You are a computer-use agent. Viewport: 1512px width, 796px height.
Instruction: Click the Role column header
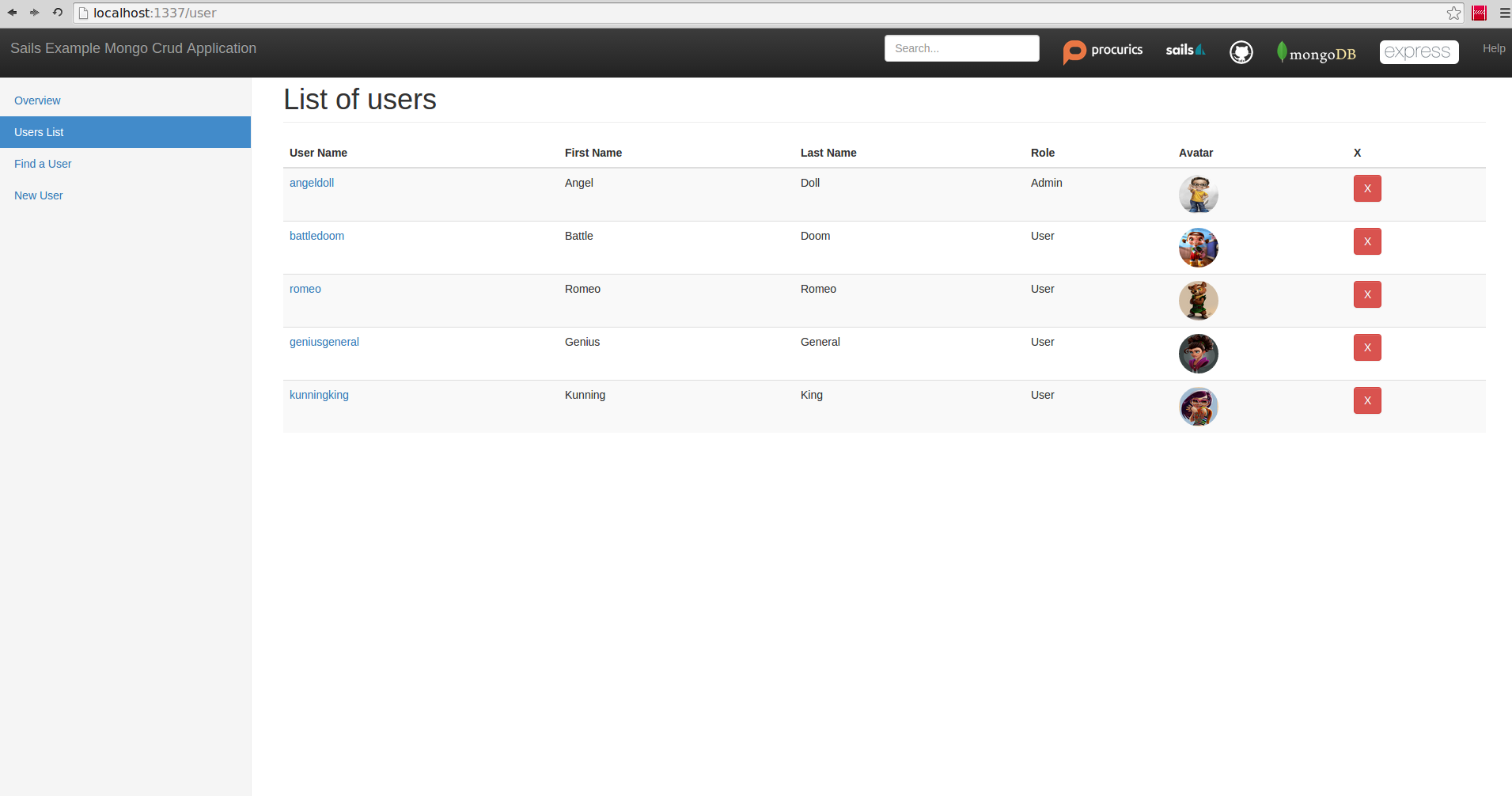tap(1043, 153)
